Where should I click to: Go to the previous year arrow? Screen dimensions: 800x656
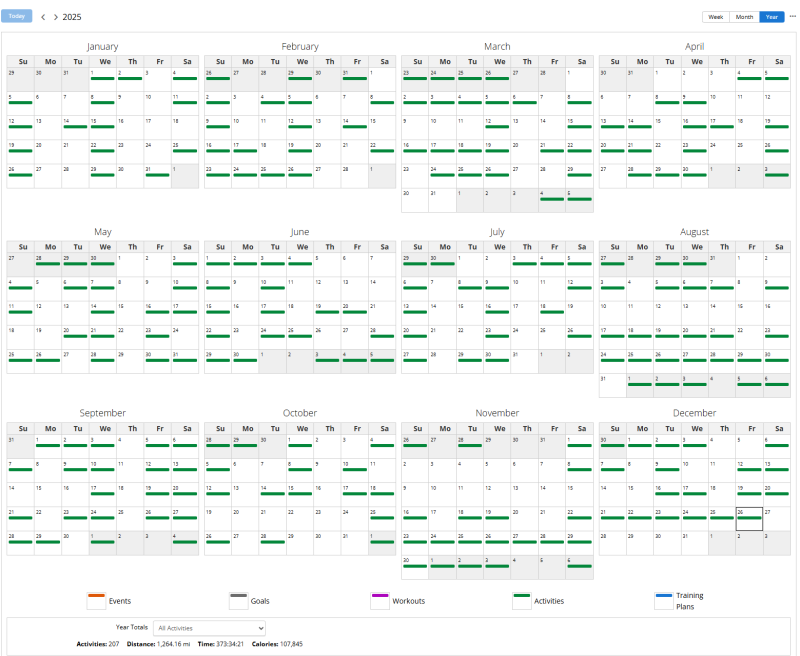(43, 17)
